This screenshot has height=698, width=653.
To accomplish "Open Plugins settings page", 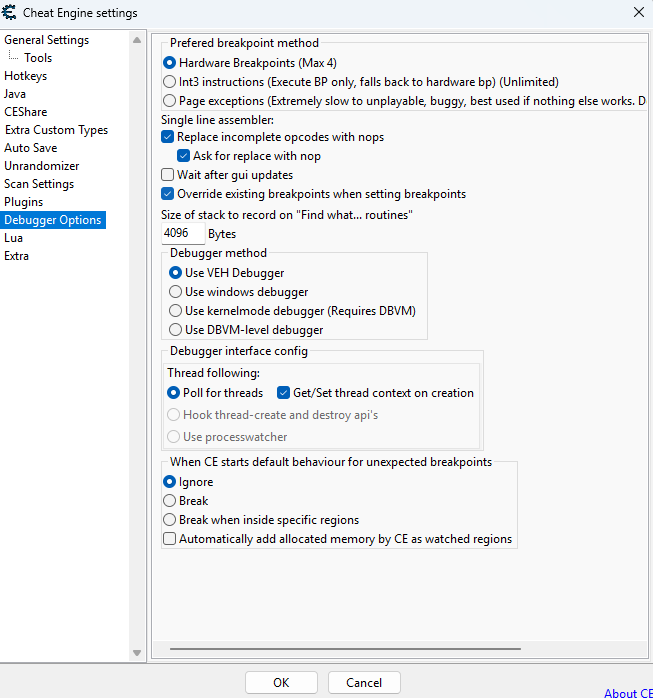I will [24, 202].
